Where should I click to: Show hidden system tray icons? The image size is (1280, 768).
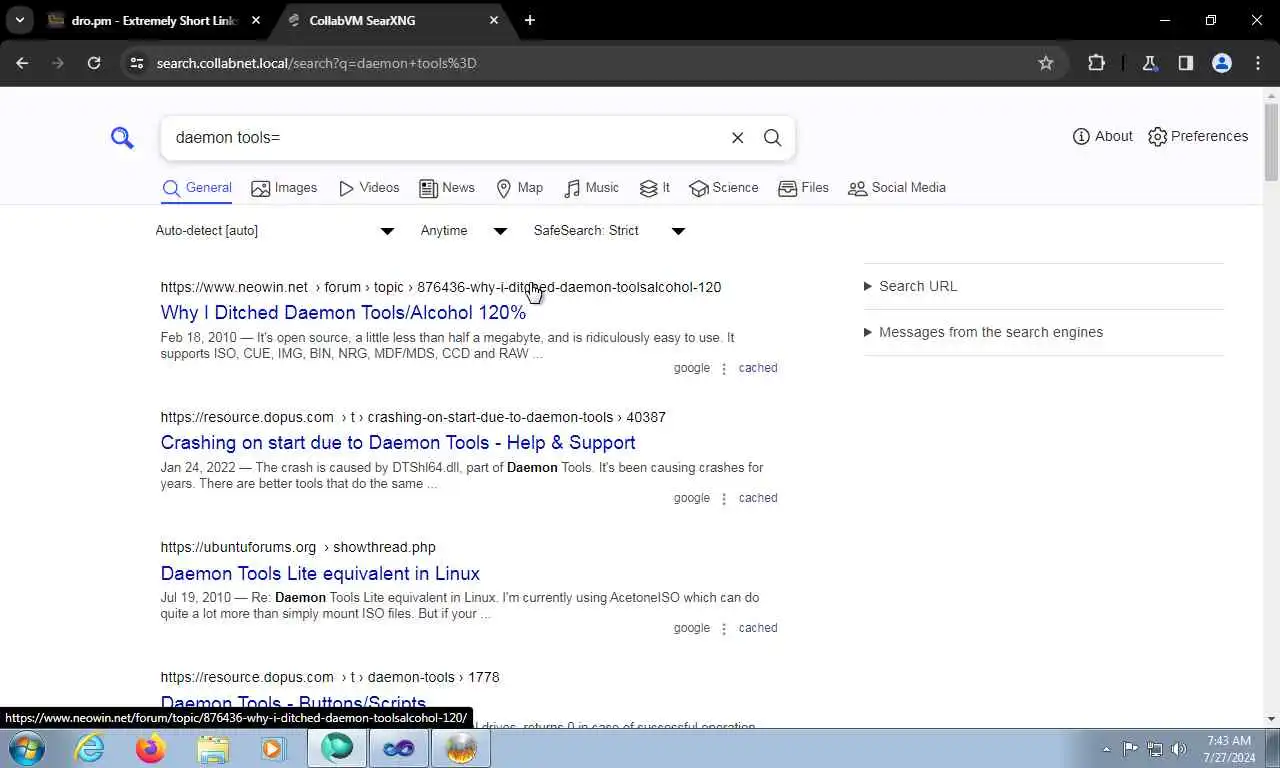[x=1106, y=749]
